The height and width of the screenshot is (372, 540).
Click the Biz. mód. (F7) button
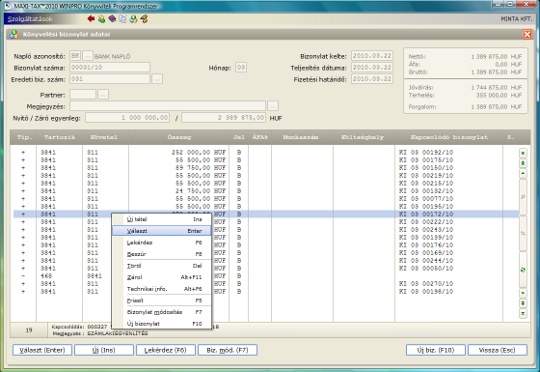coord(227,350)
